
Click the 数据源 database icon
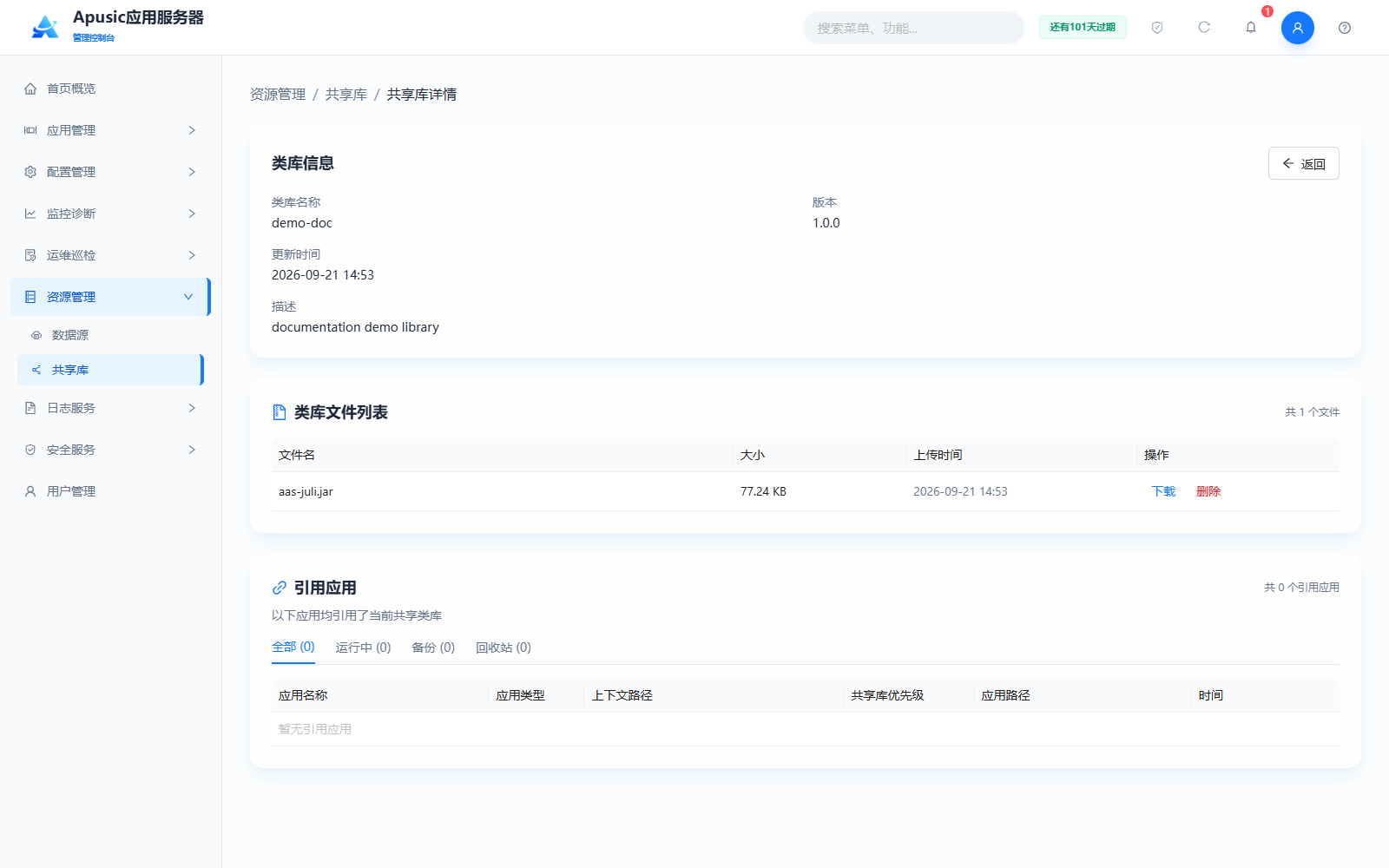[x=36, y=335]
